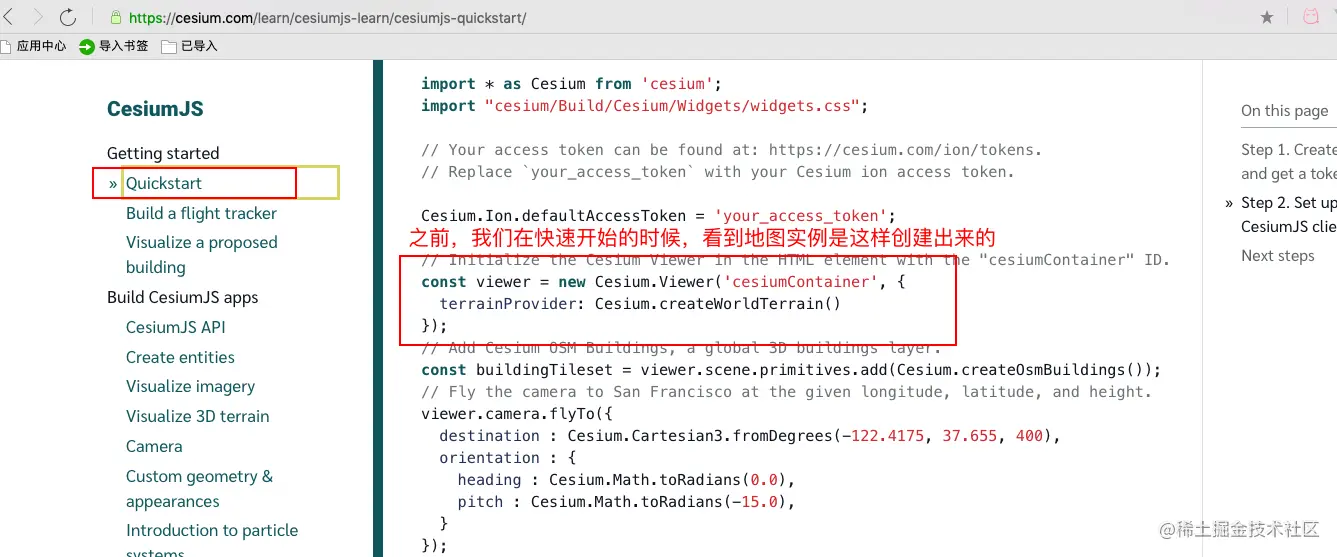Screen dimensions: 1337x557
Task: Open the 已导入 bookmarks folder
Action: [189, 46]
